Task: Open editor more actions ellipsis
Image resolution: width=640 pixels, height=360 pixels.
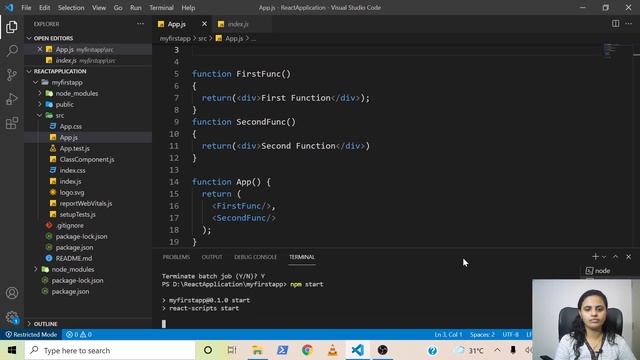Action: (629, 24)
